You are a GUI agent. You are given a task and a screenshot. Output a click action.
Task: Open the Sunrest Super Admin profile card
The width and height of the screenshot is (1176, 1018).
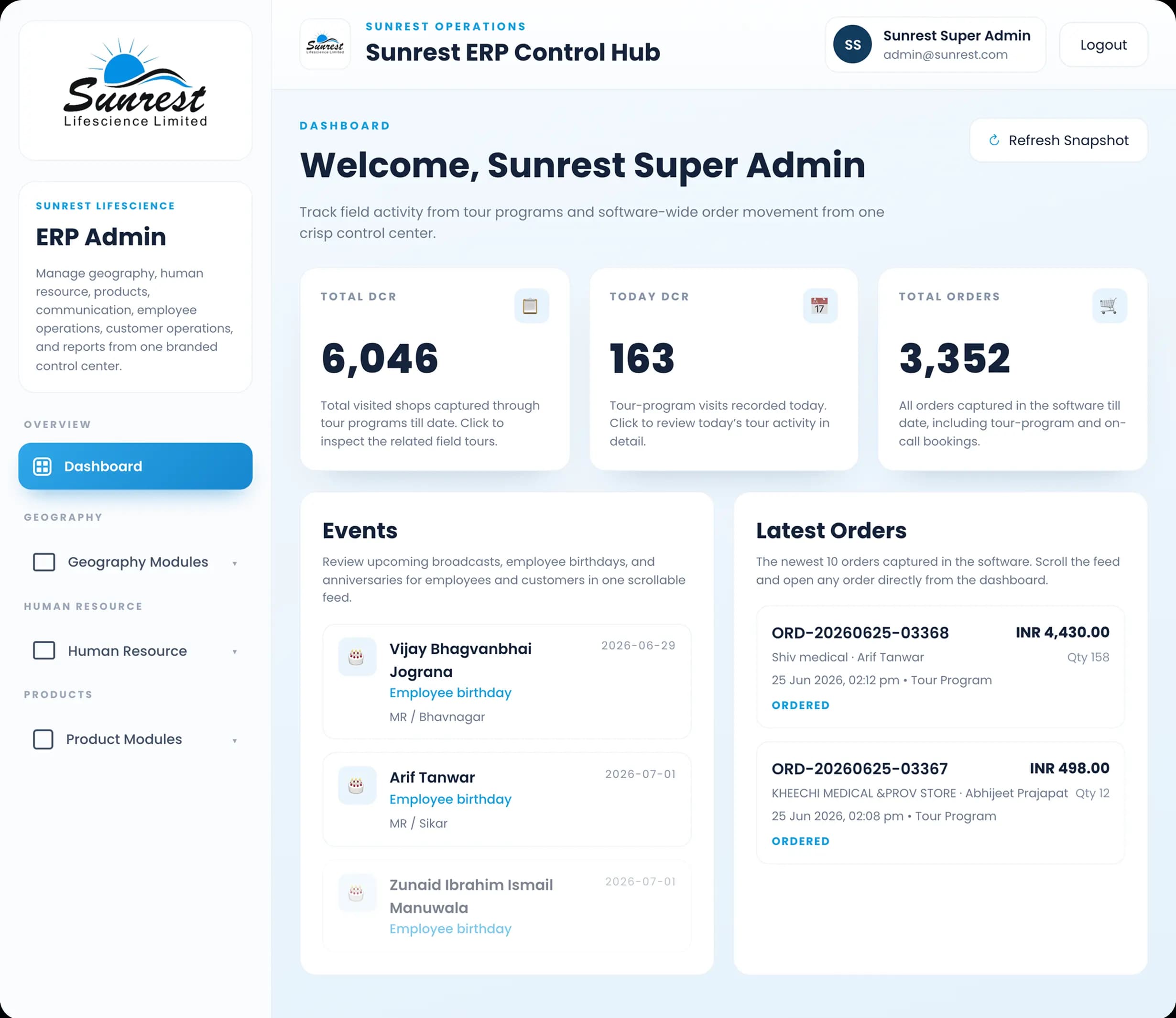[935, 44]
